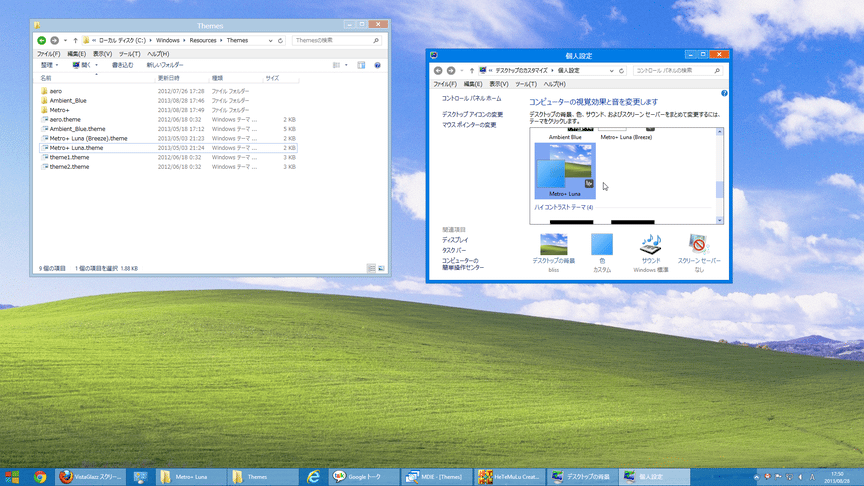Open 編集(E) menu in Themes window

coord(77,54)
